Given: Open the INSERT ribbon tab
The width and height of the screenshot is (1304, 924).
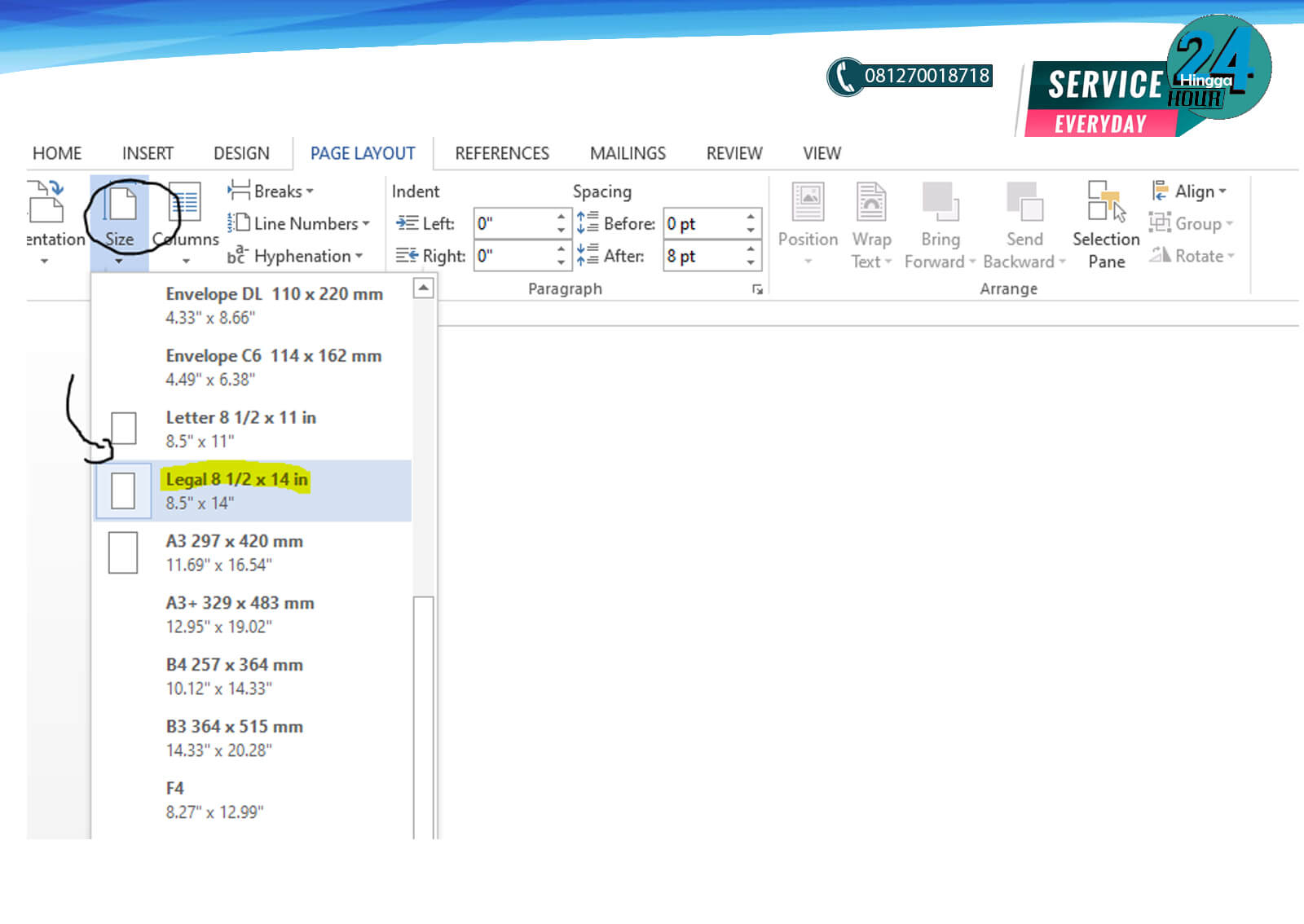Looking at the screenshot, I should coord(148,153).
